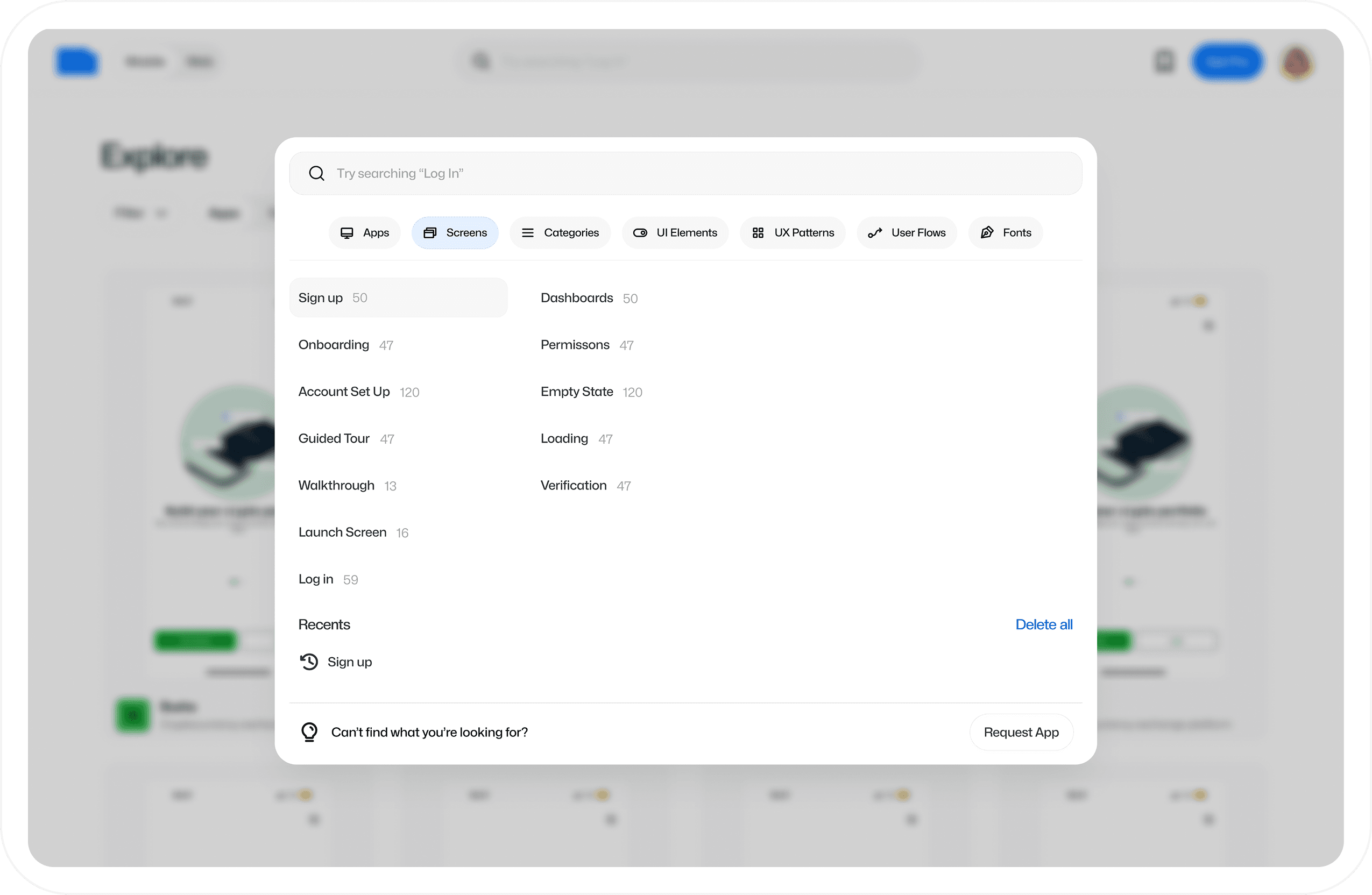Click the blue pill button in the top right
This screenshot has width=1372, height=895.
click(x=1227, y=62)
